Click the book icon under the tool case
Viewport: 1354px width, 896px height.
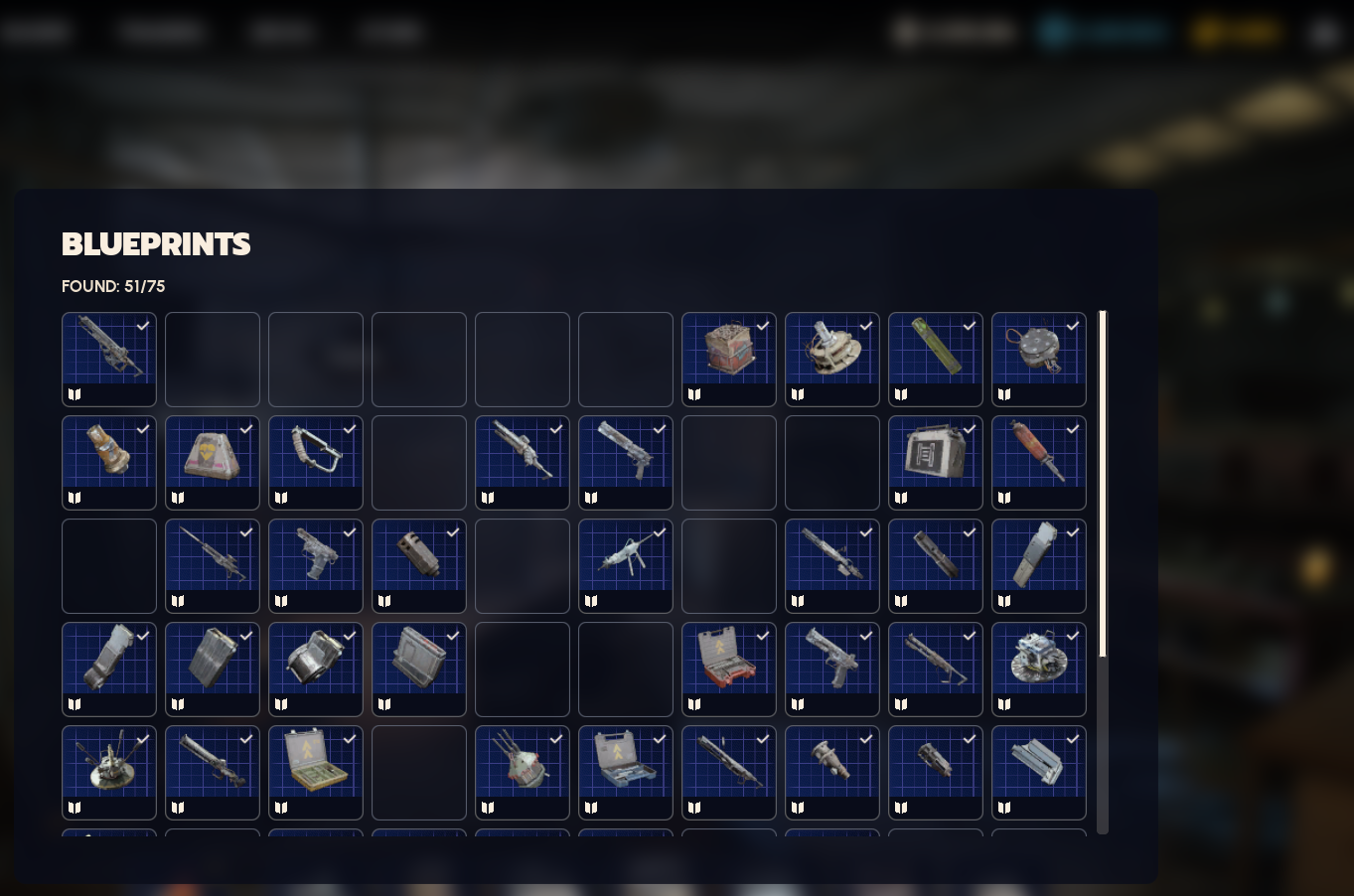point(694,704)
